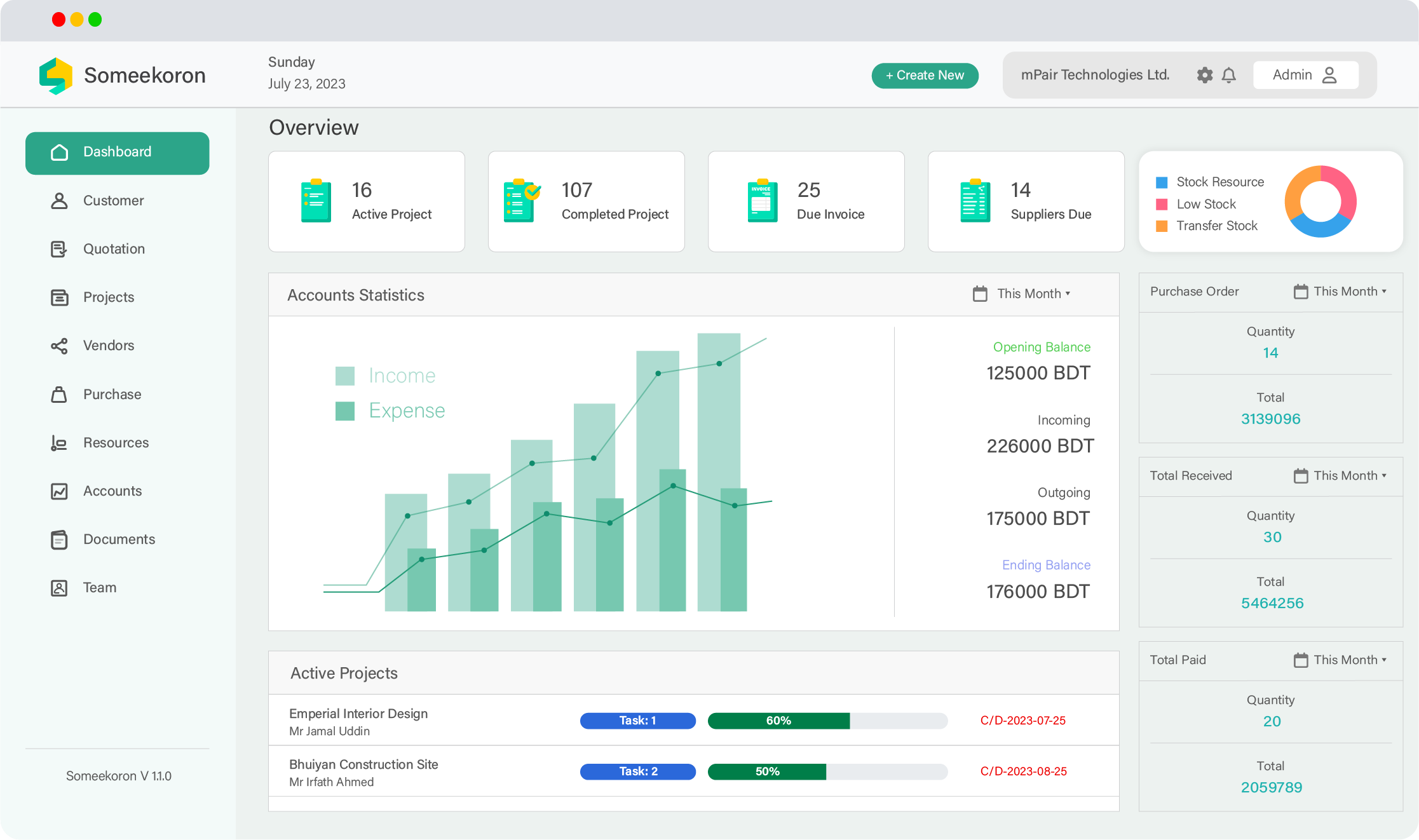Click the Someekoron logo icon
The width and height of the screenshot is (1419, 840).
tap(56, 76)
